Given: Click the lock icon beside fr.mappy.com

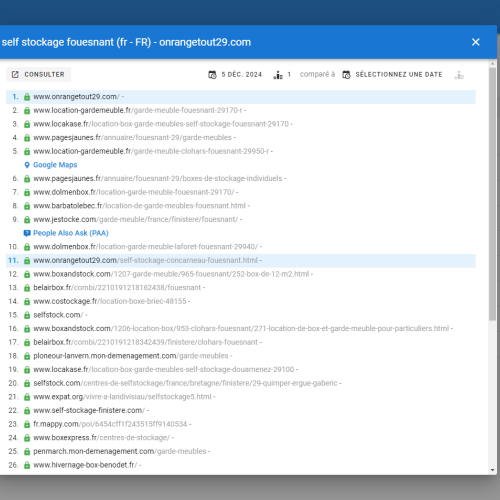Looking at the screenshot, I should coord(27,424).
